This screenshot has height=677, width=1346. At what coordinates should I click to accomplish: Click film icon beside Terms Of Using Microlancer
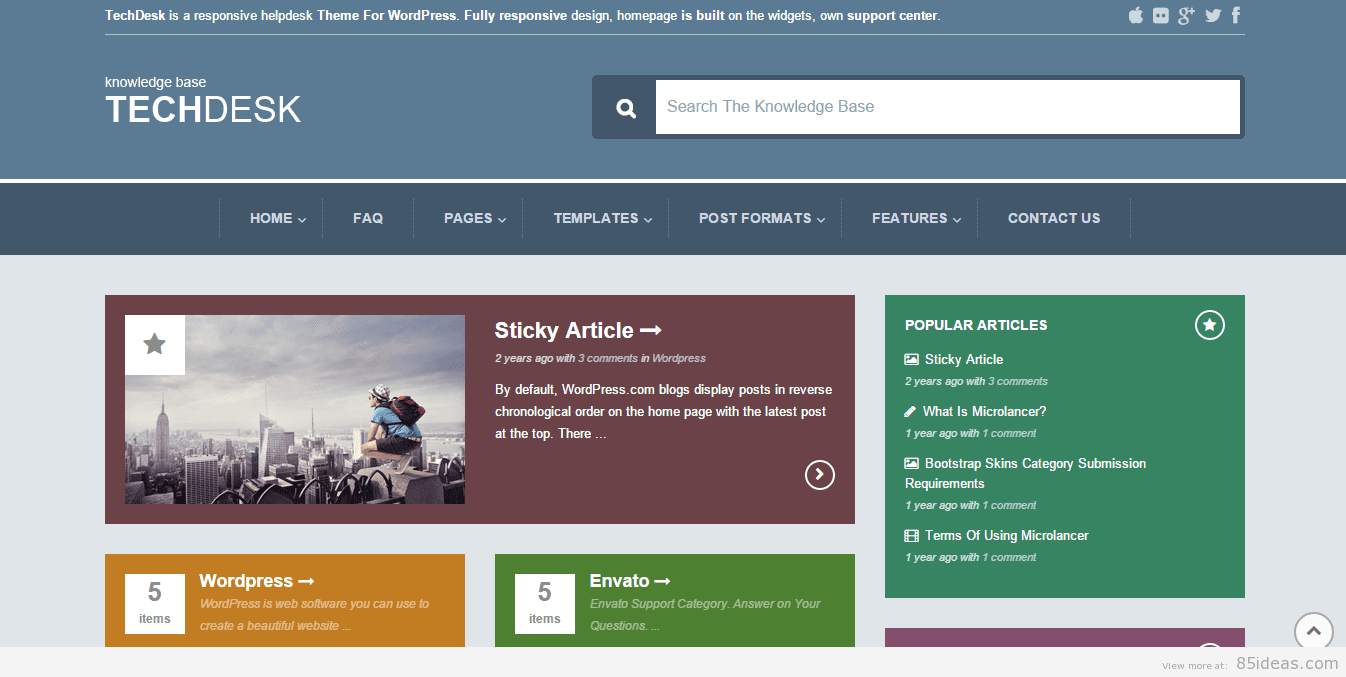[x=912, y=535]
